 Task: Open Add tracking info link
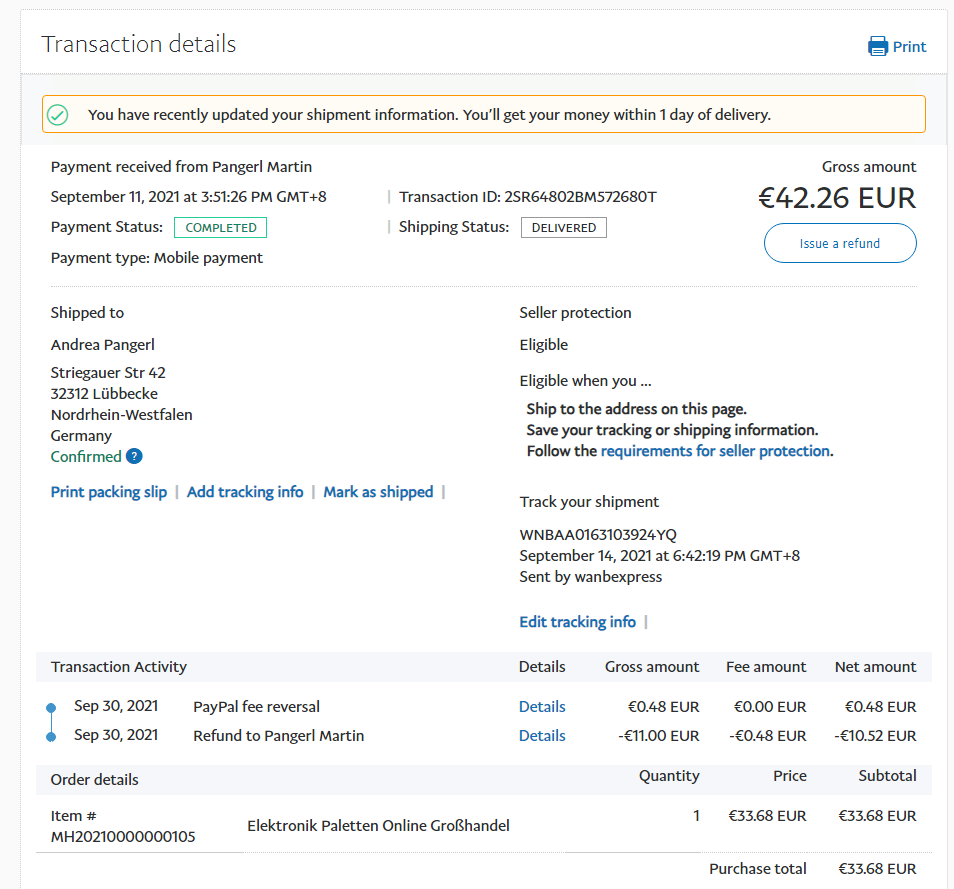(245, 492)
